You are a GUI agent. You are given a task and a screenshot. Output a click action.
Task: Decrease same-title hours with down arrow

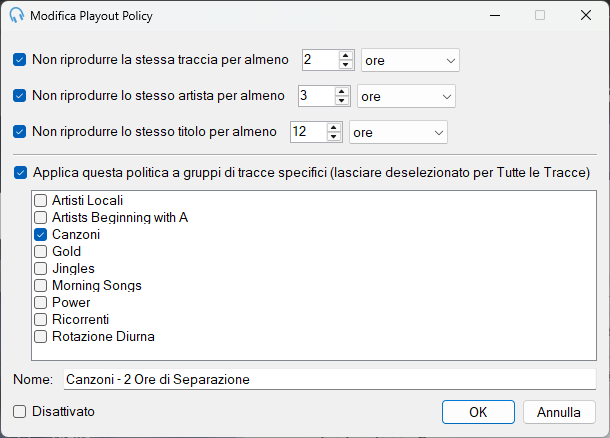(x=333, y=137)
